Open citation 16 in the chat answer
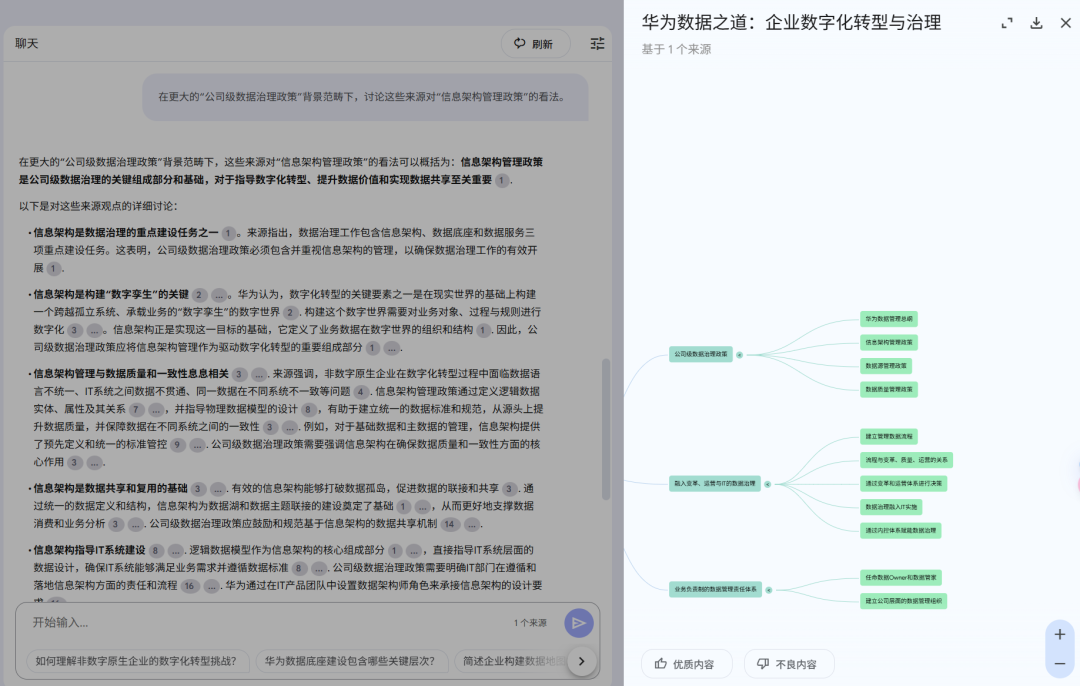The width and height of the screenshot is (1080, 686). pyautogui.click(x=189, y=586)
